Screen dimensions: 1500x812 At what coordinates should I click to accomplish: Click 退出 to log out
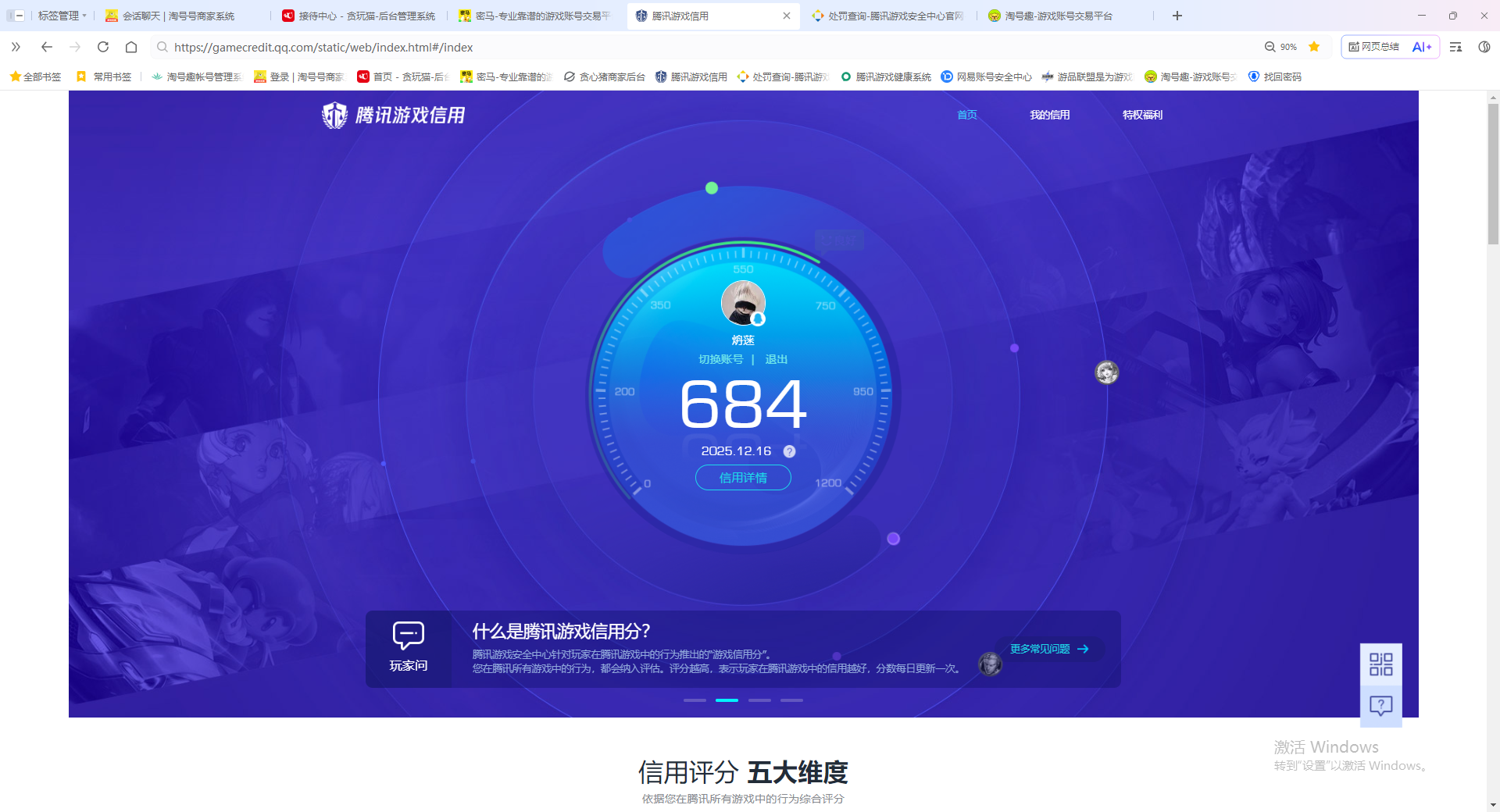pyautogui.click(x=777, y=359)
